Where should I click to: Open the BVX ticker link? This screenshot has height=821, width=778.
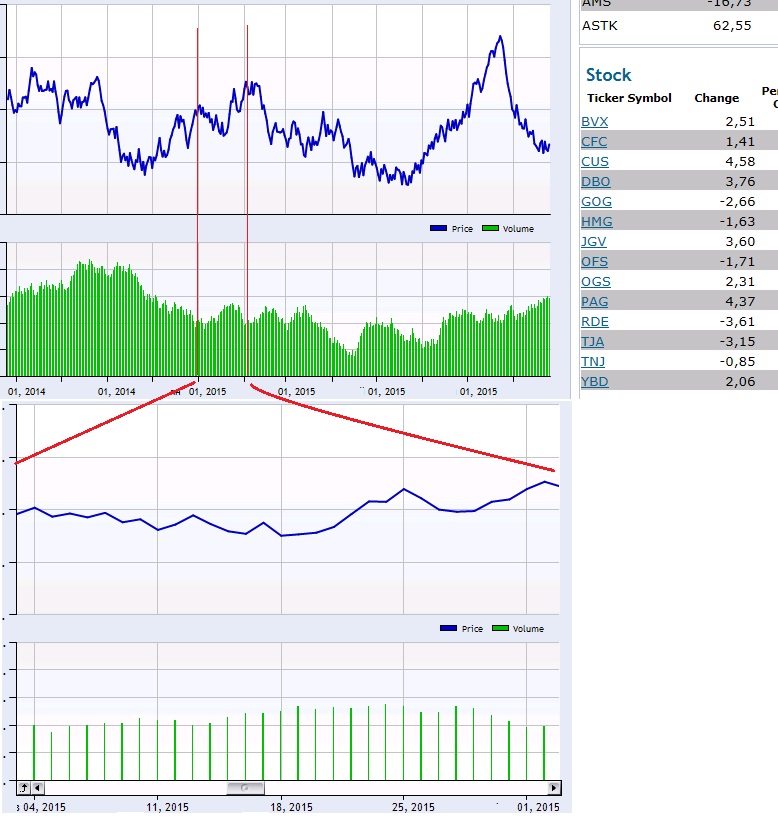point(594,122)
